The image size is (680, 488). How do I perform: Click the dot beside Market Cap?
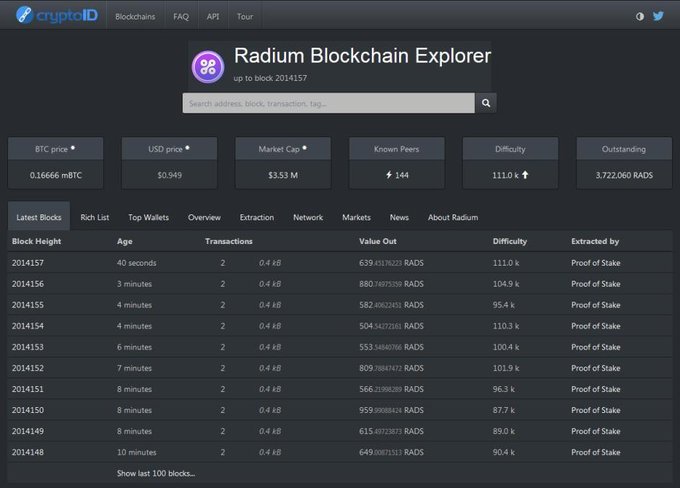tap(304, 148)
